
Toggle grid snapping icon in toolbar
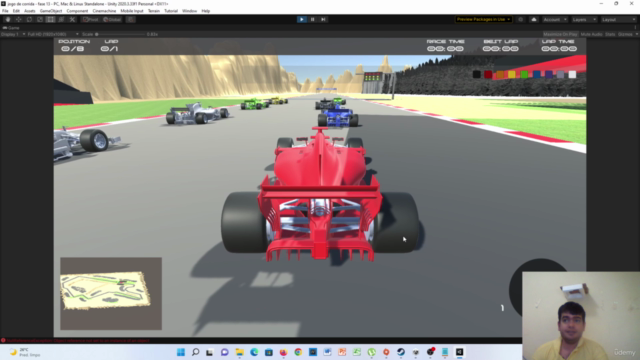(130, 19)
